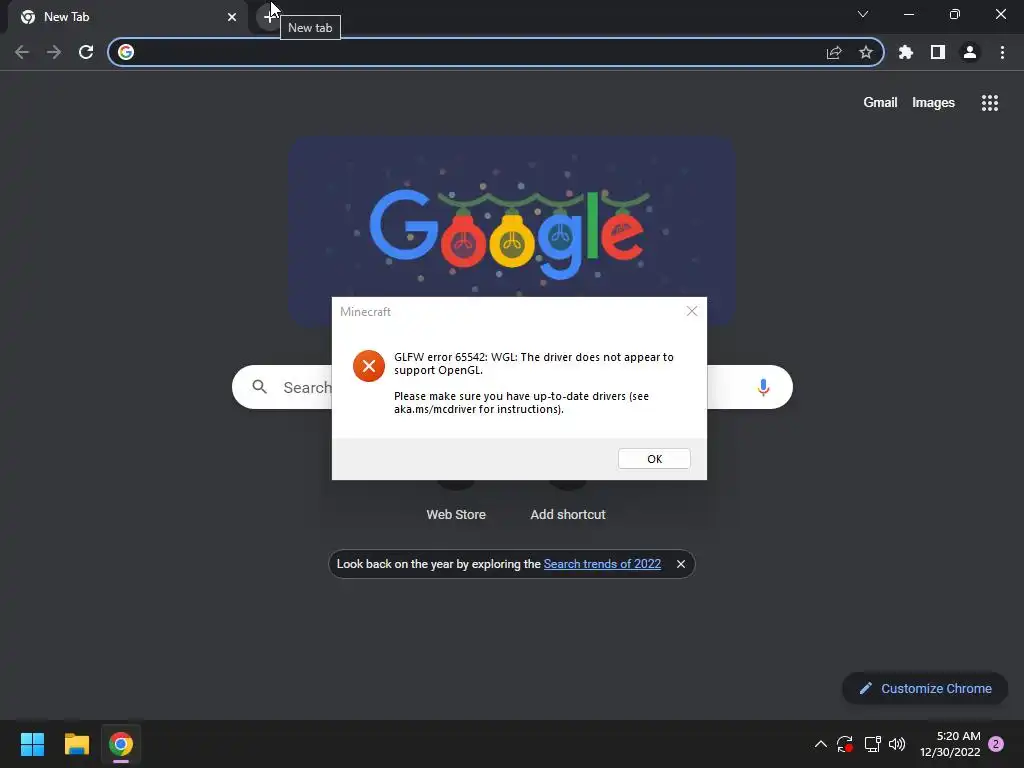Start voice search with the microphone icon

coord(763,387)
